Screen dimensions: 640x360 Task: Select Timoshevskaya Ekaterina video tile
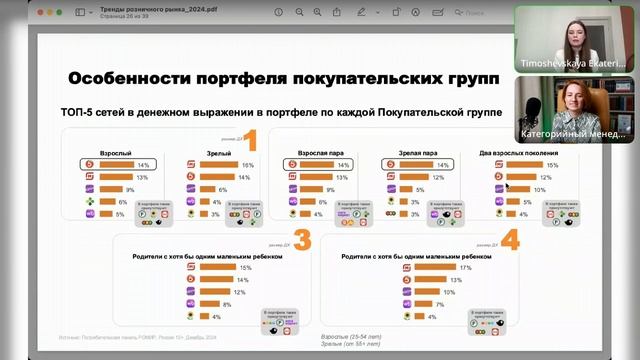[x=574, y=39]
